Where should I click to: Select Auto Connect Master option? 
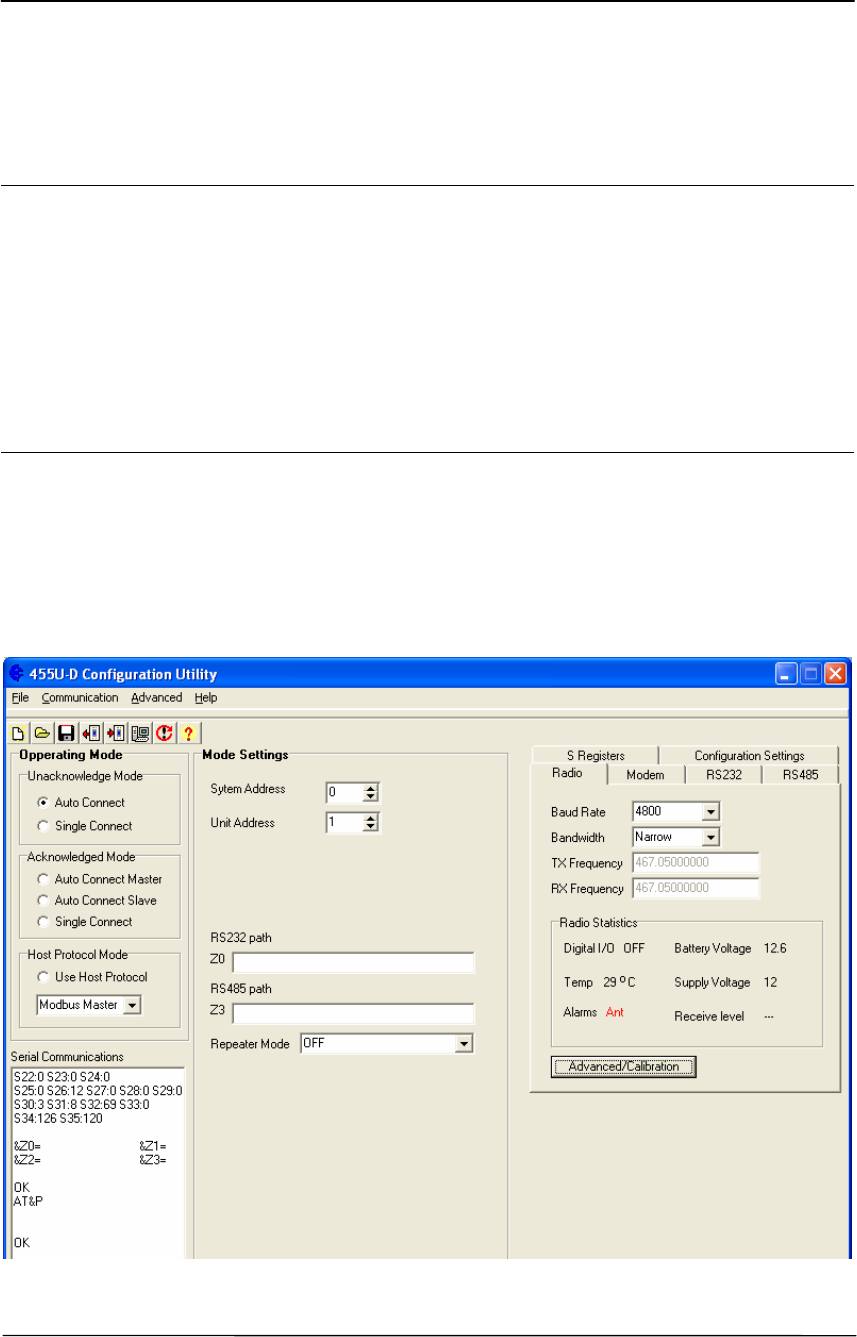(x=98, y=879)
